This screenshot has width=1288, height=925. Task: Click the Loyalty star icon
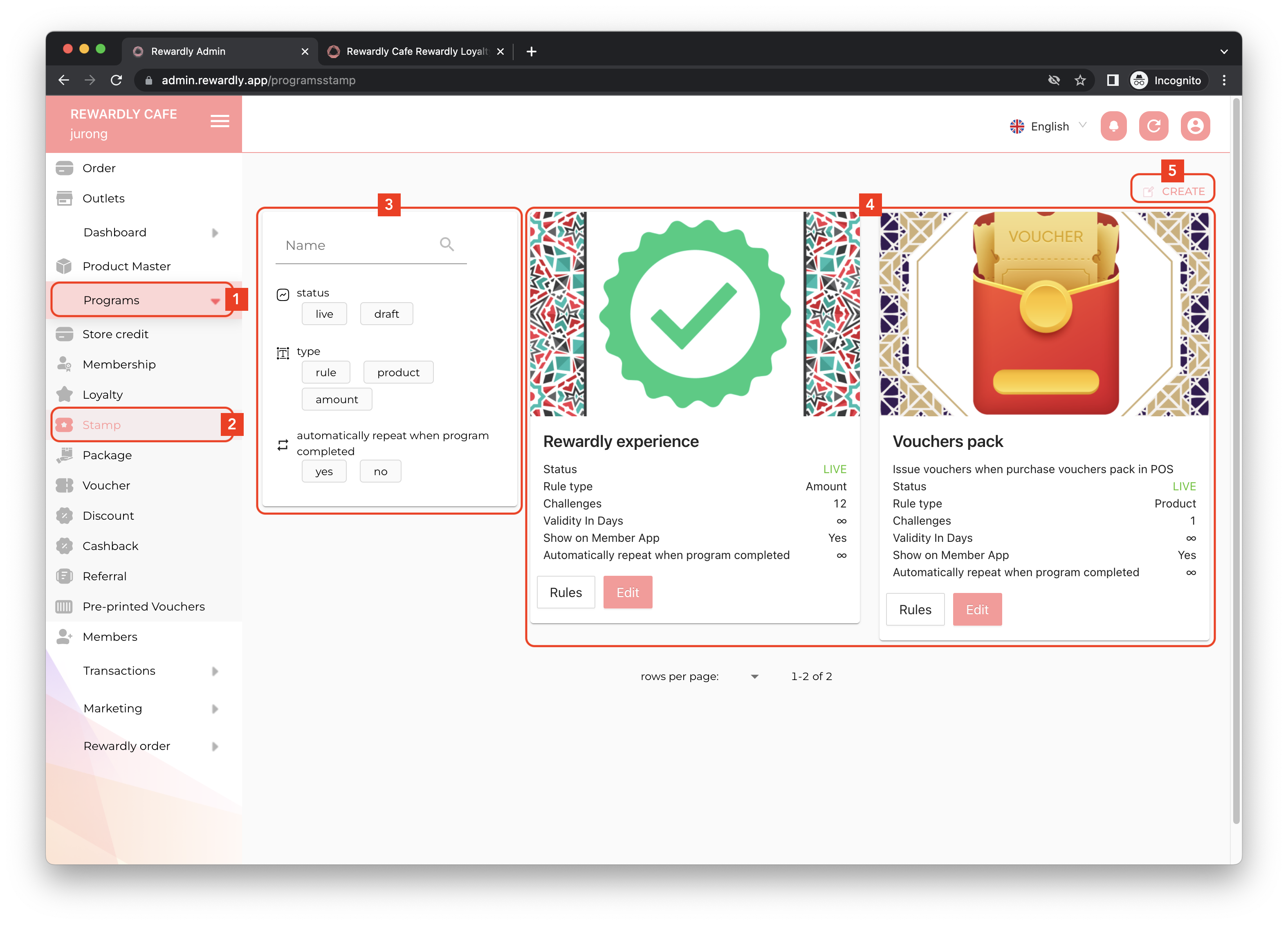(x=64, y=394)
